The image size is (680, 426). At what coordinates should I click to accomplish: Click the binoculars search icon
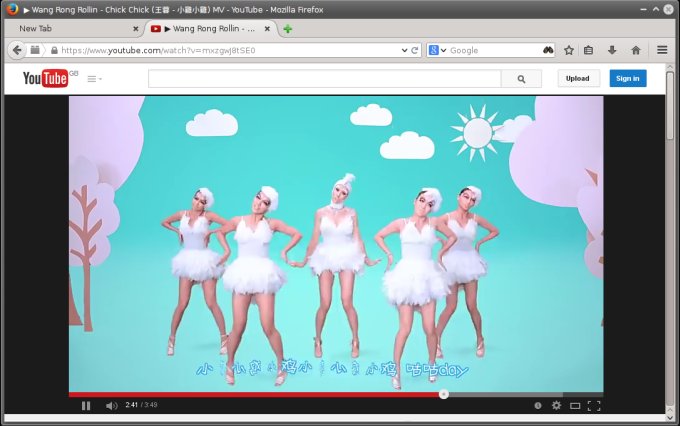(548, 50)
